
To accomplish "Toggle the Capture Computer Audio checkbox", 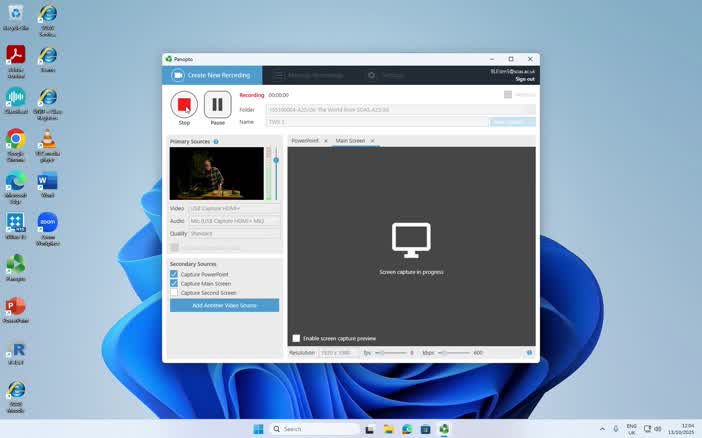I will coord(174,247).
